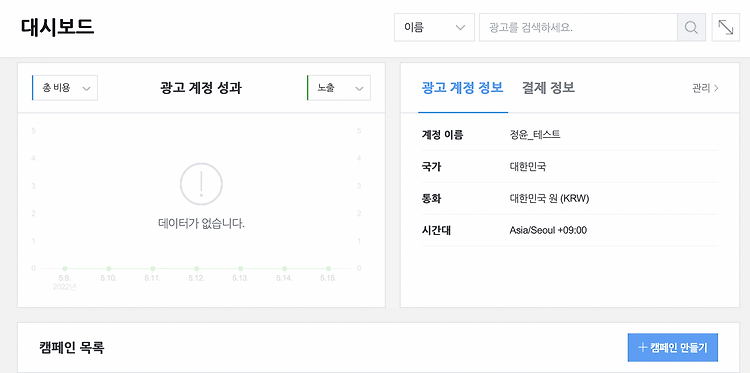Click the 광고 계정 성과 heading

(201, 88)
